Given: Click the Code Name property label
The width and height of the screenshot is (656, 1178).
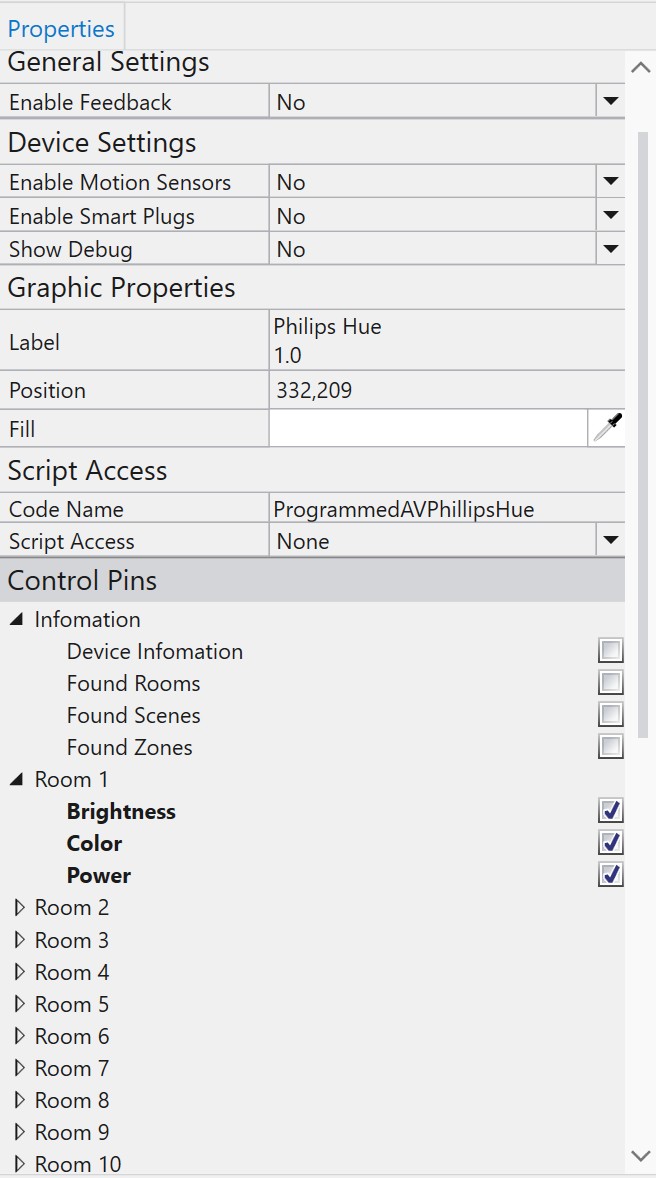Looking at the screenshot, I should 66,509.
